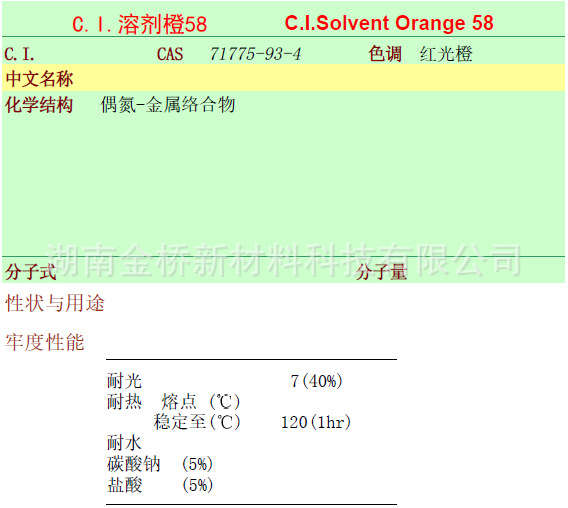
Task: Click the '盐酸' row label
Action: point(124,485)
